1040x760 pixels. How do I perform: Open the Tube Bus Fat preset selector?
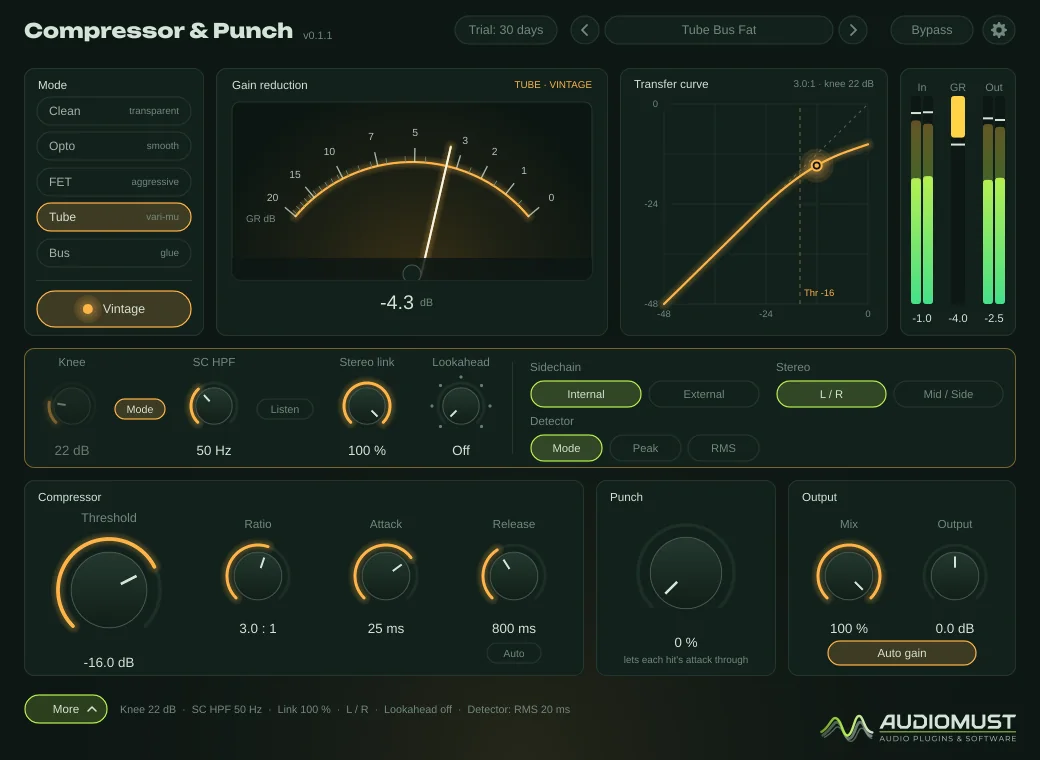[719, 30]
